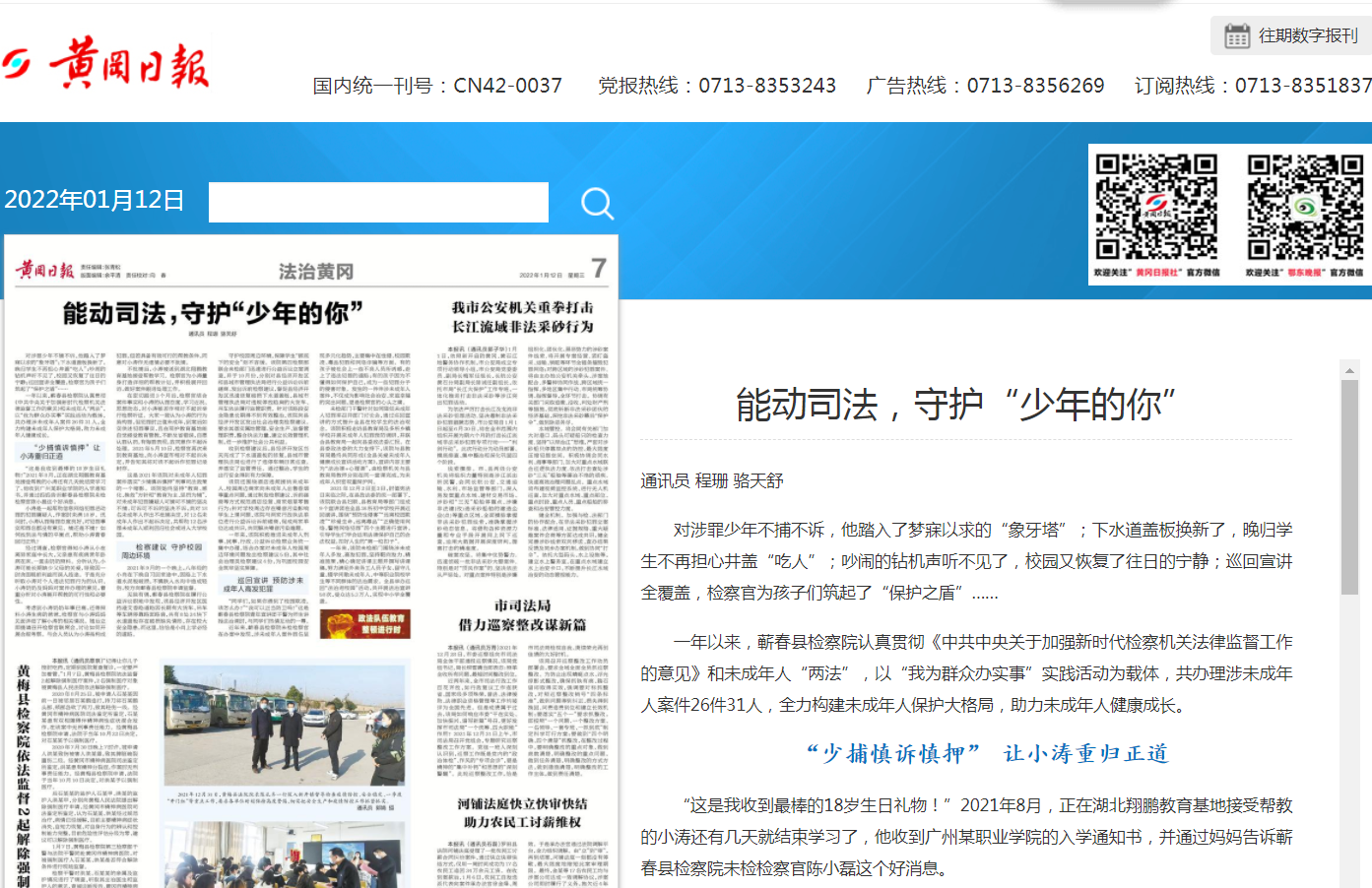Select the 法治黄冈 section title on page
The width and height of the screenshot is (1372, 888).
[x=315, y=272]
